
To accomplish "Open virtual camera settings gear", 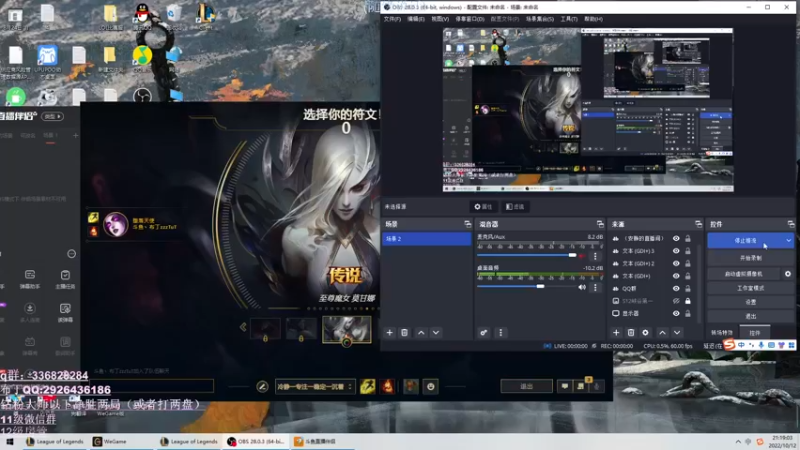I will pyautogui.click(x=788, y=274).
